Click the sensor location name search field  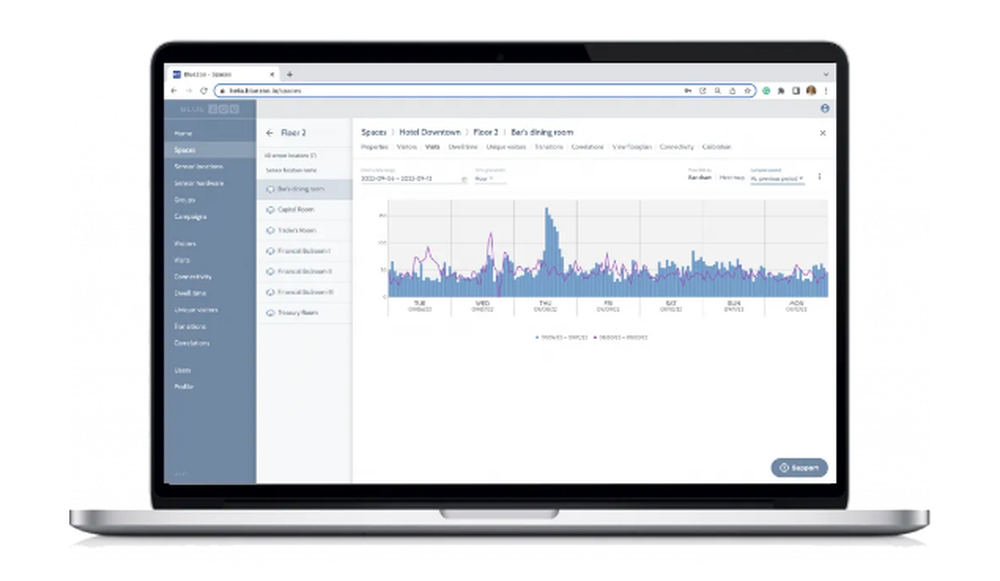[x=304, y=170]
